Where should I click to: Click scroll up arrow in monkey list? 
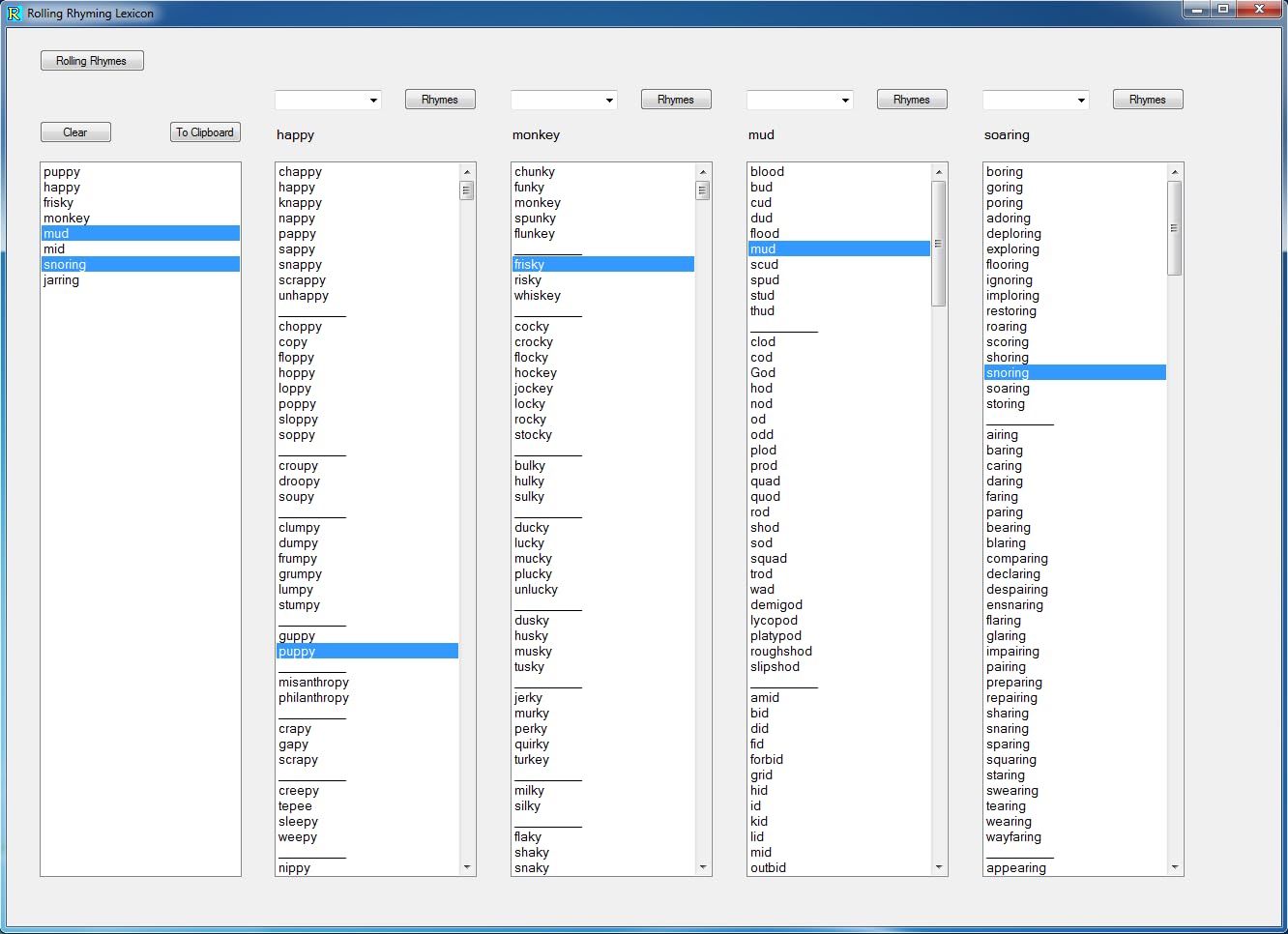tap(703, 172)
